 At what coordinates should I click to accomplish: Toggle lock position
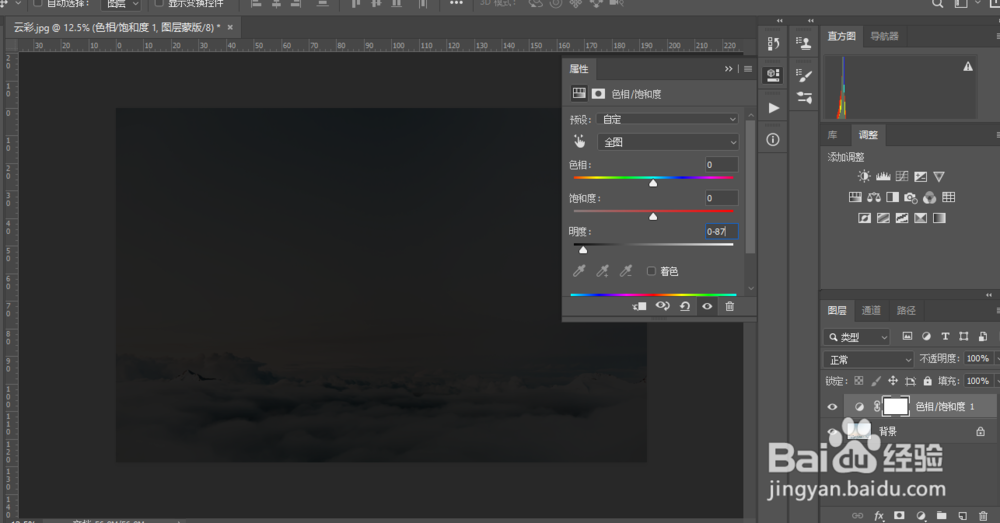pyautogui.click(x=893, y=381)
